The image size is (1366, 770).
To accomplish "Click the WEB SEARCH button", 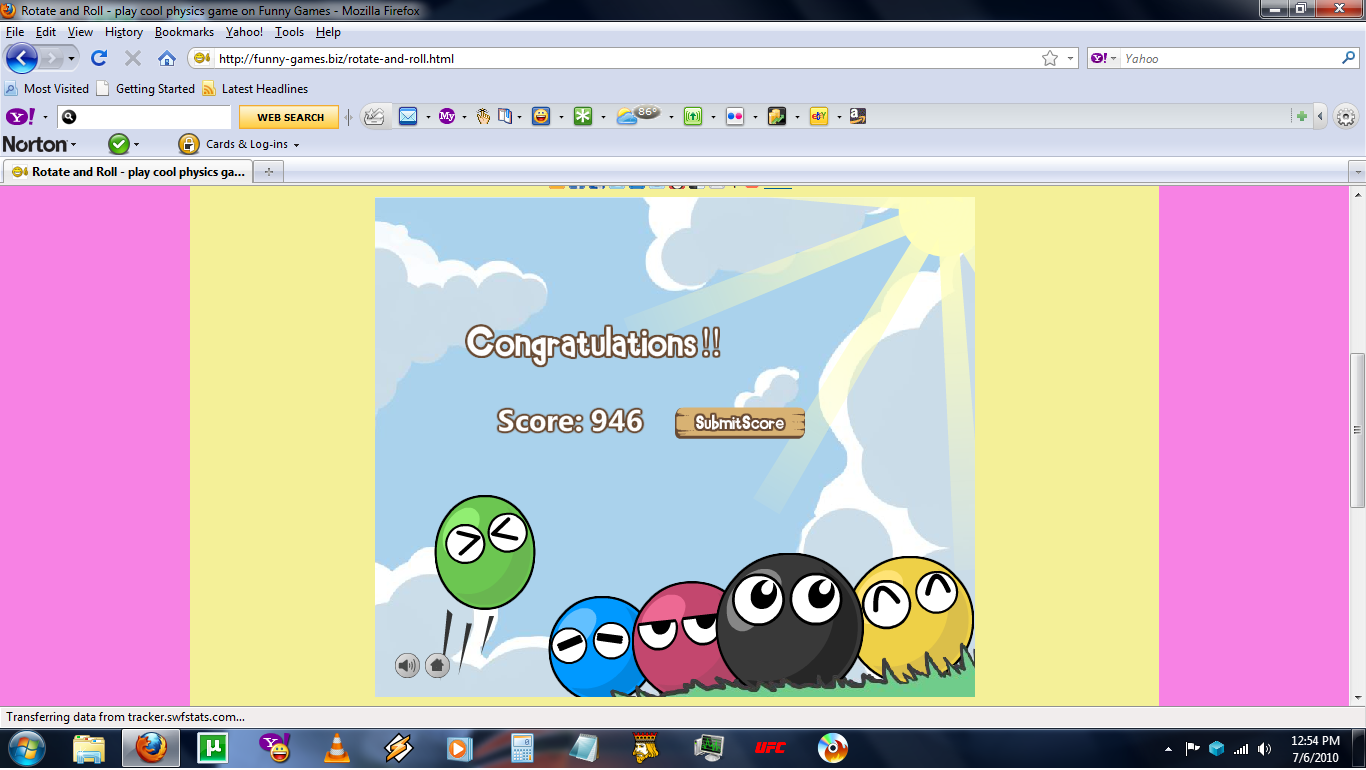I will point(290,117).
